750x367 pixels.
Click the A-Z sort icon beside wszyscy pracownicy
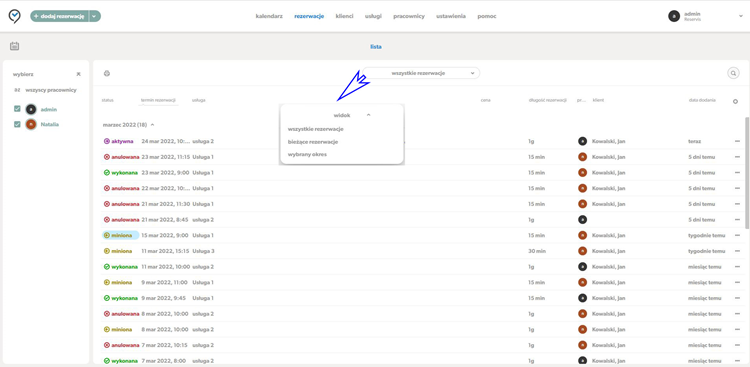click(x=17, y=90)
